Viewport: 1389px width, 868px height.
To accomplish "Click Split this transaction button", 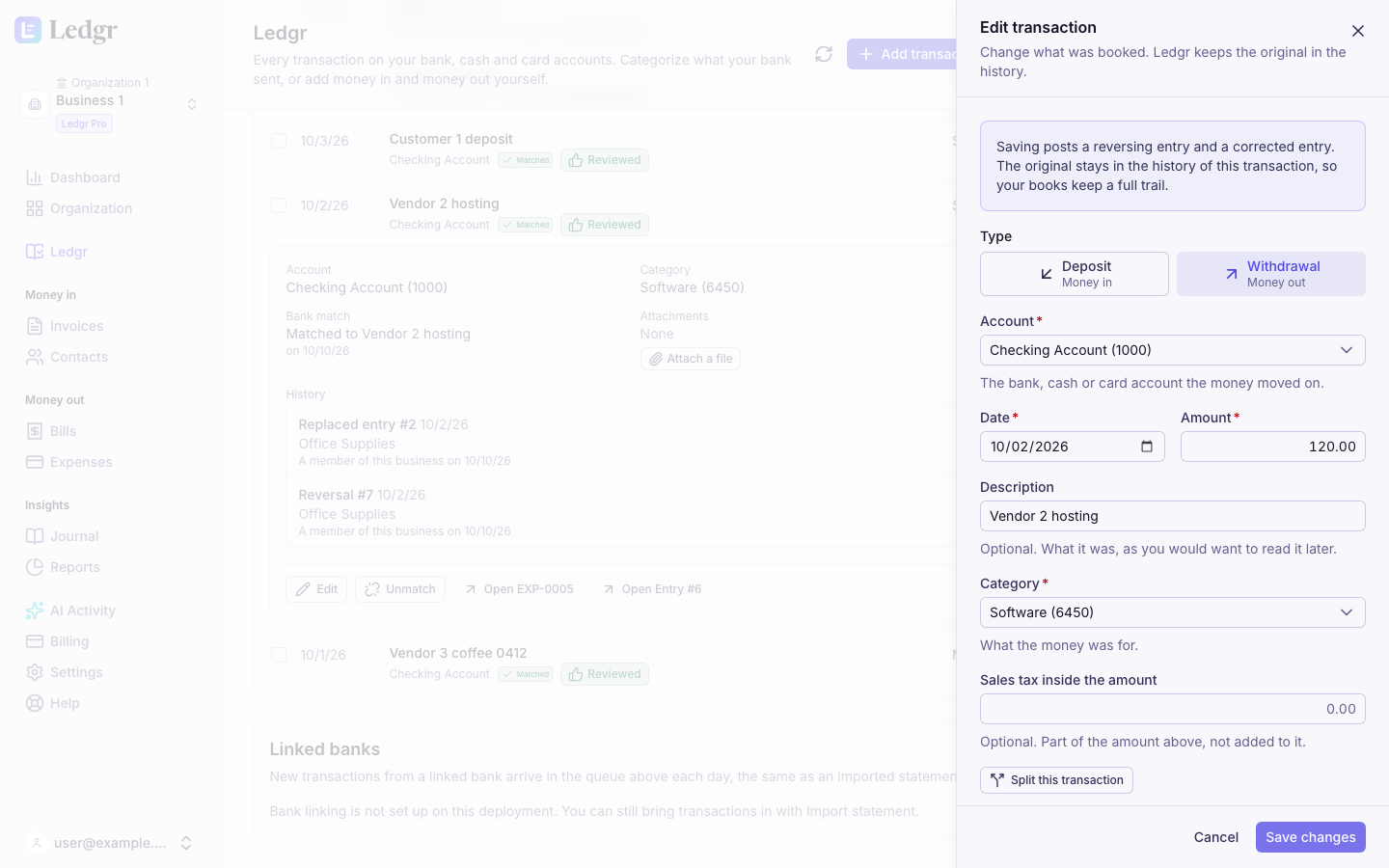I will 1056,780.
